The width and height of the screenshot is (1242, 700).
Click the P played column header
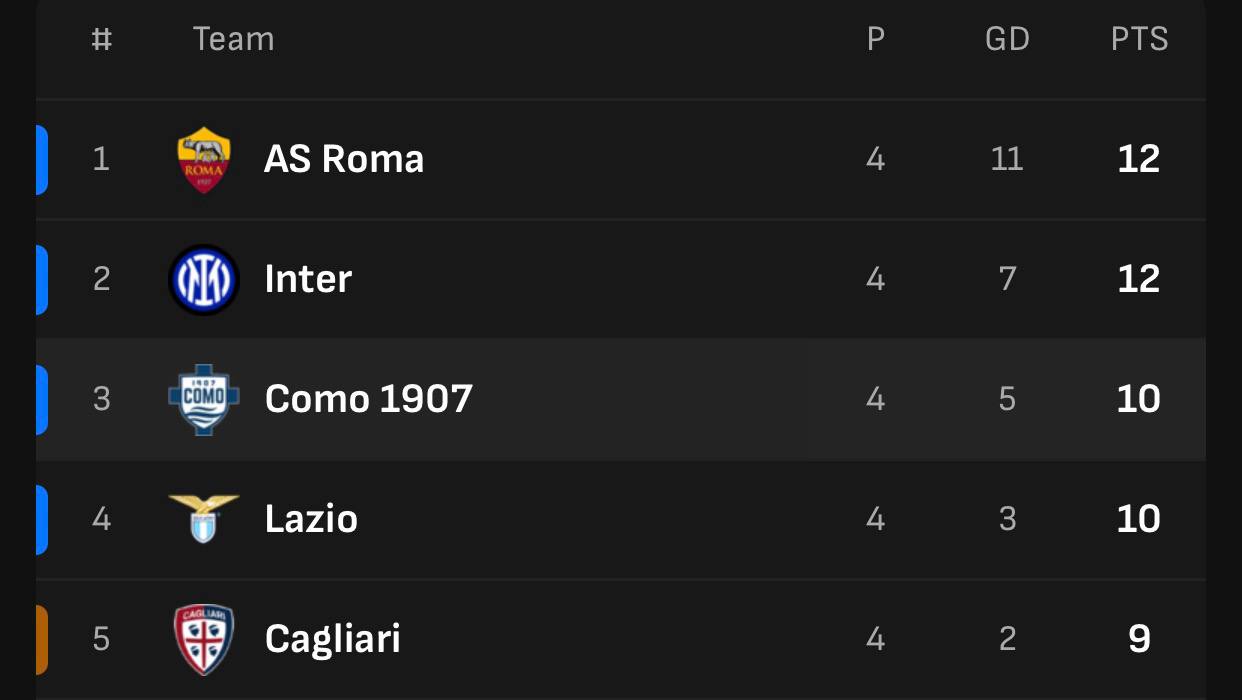pyautogui.click(x=876, y=39)
